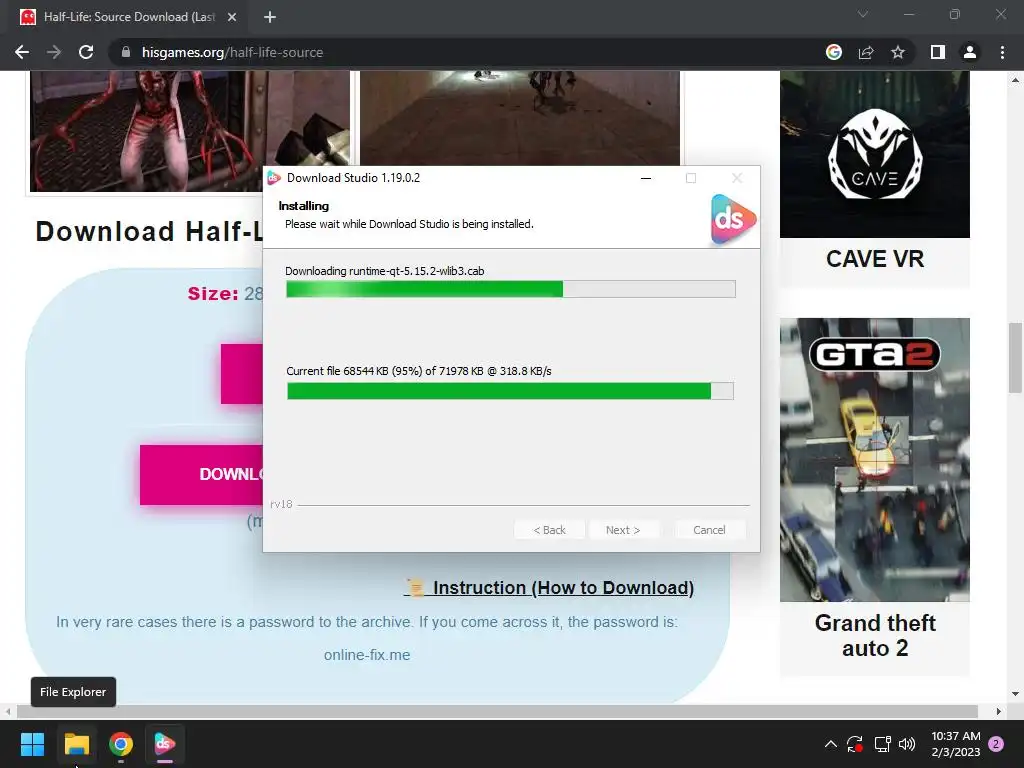Click the Google icon in the address bar
This screenshot has height=768, width=1024.
point(834,52)
